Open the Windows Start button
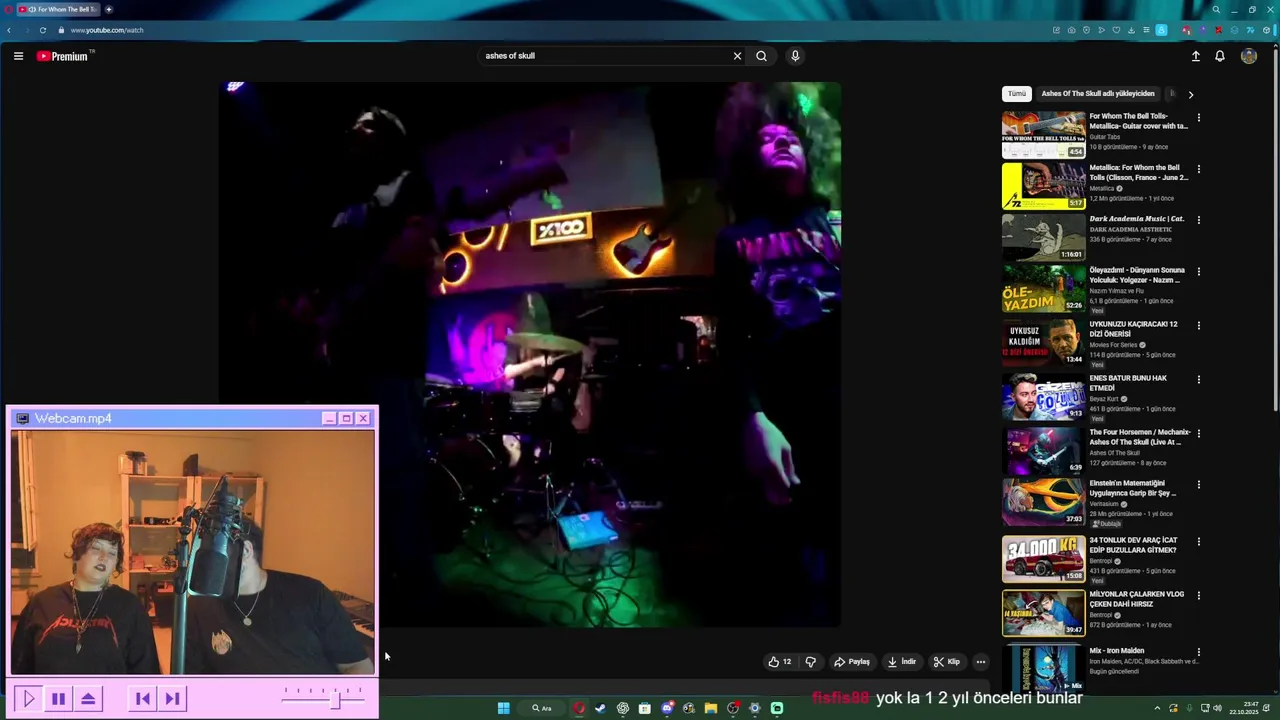Viewport: 1280px width, 720px height. [504, 708]
